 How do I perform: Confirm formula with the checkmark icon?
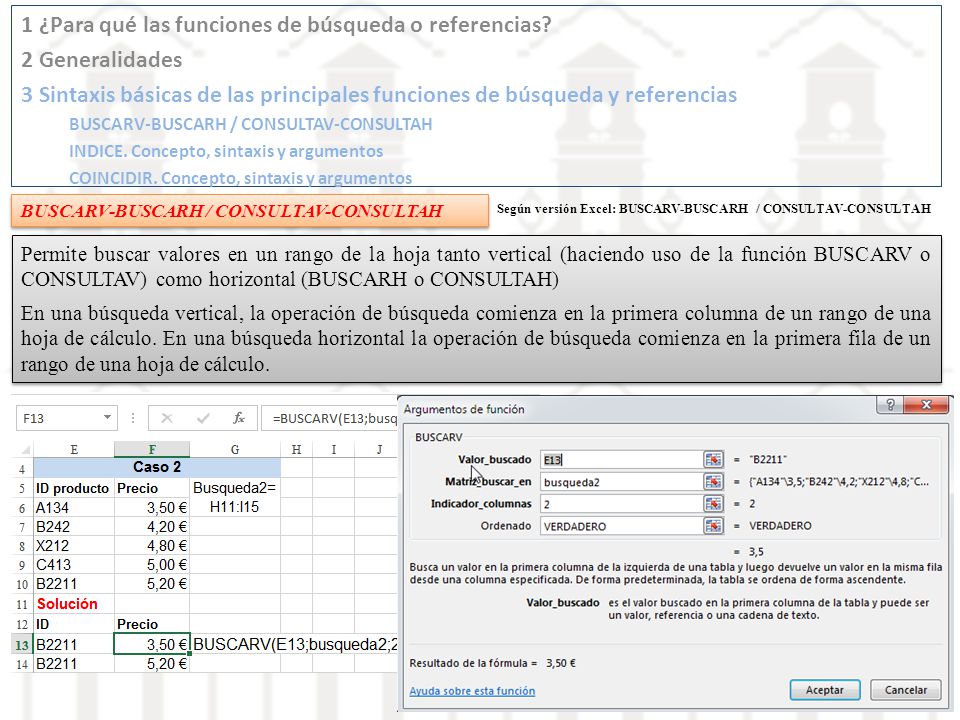point(203,418)
